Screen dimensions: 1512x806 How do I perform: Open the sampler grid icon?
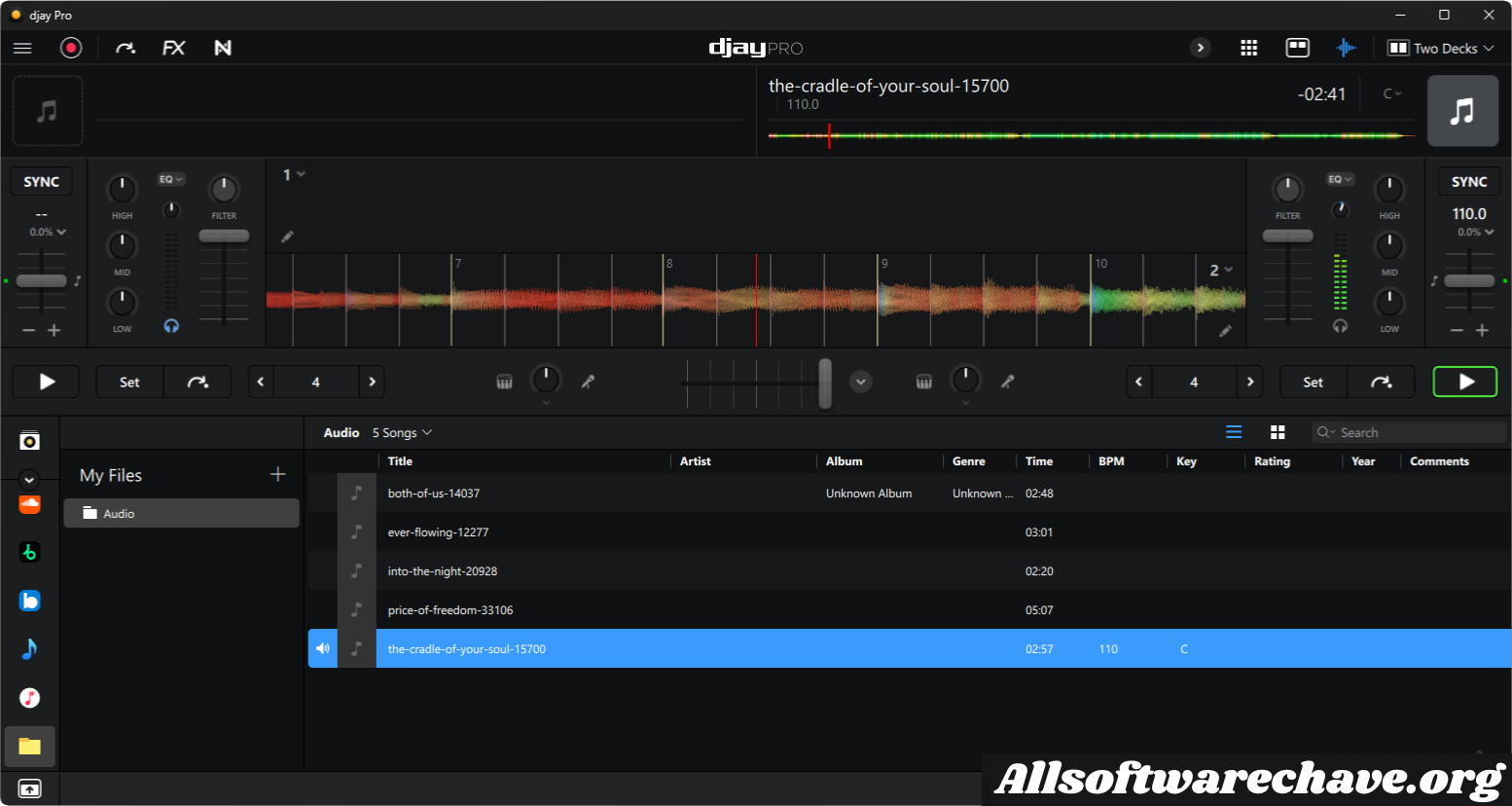[x=1249, y=48]
